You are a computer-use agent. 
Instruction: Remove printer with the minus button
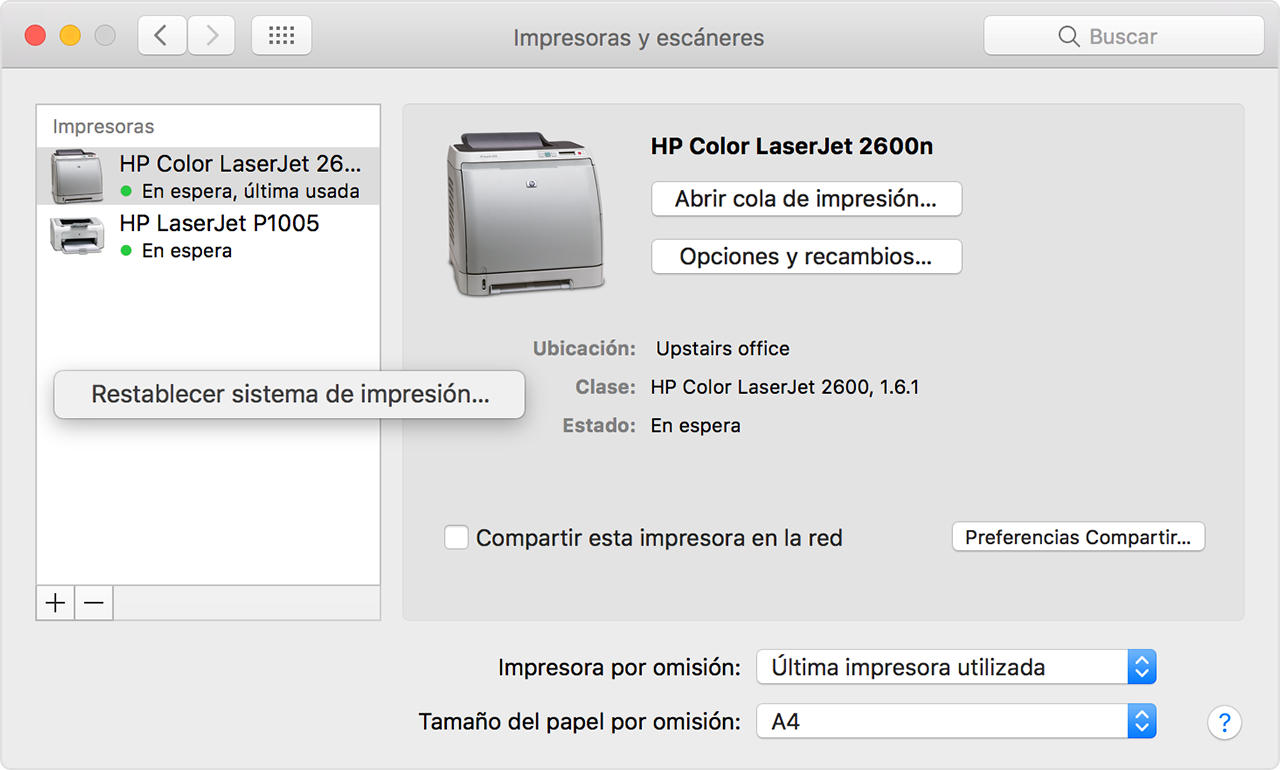pos(94,603)
